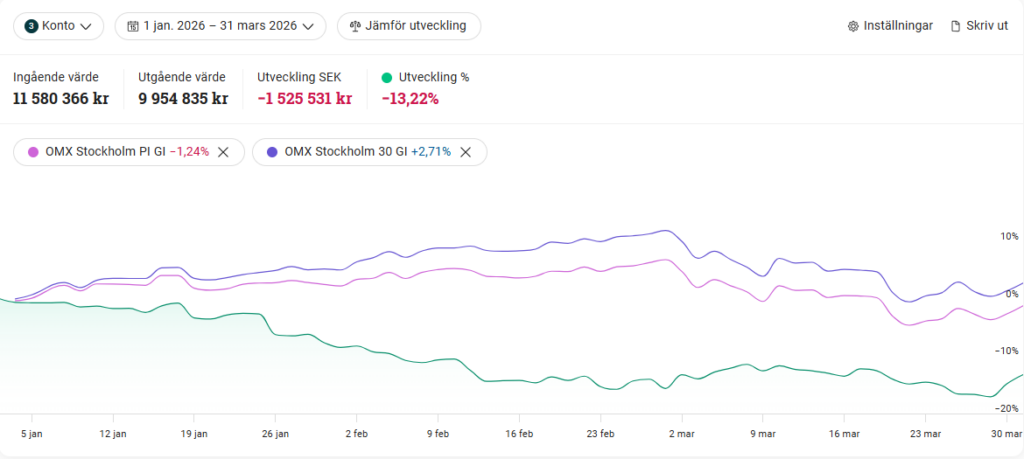
Task: Remove OMX Stockholm PI GI comparison with X
Action: pyautogui.click(x=224, y=152)
